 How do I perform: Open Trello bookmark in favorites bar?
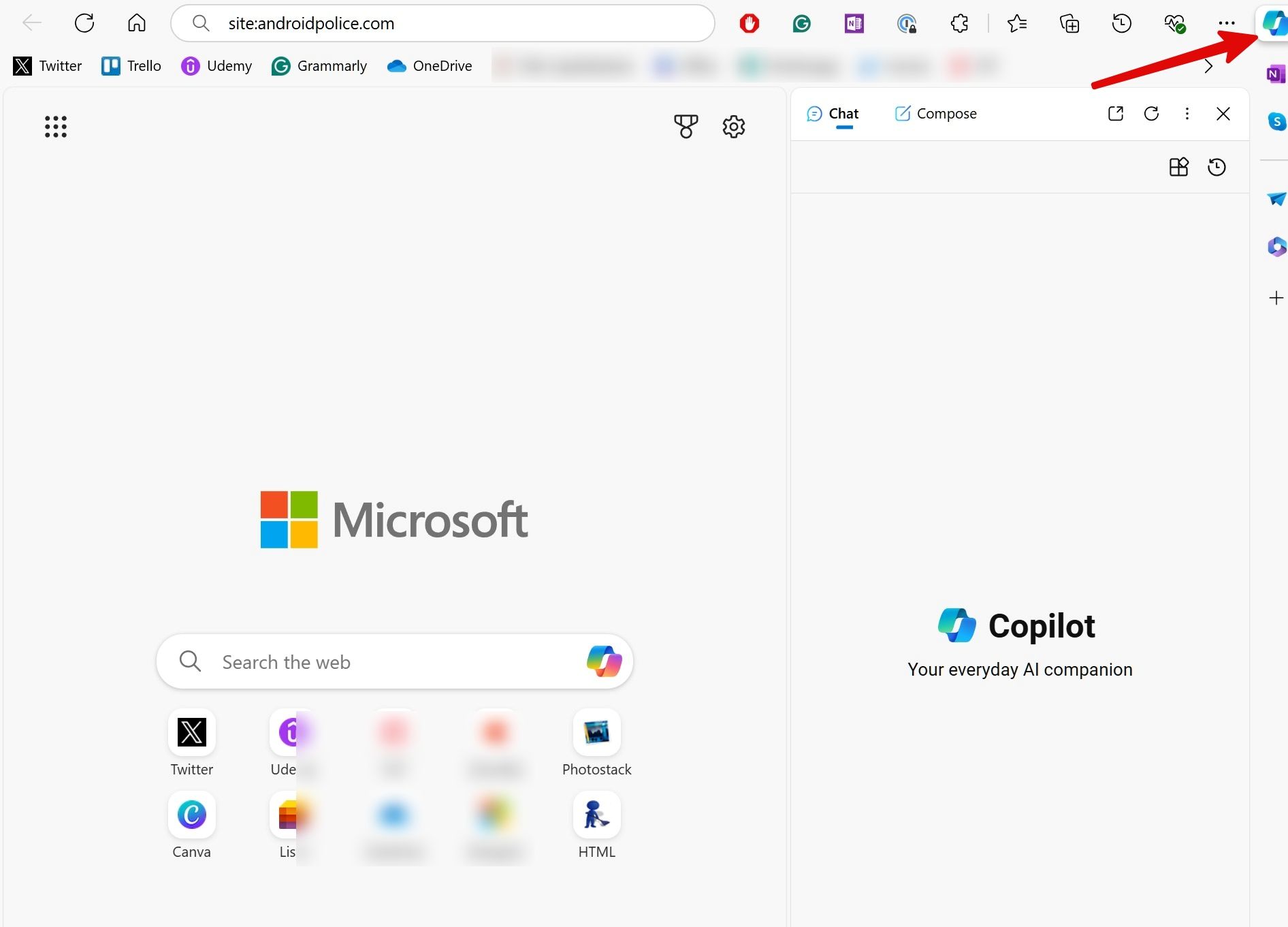pos(131,66)
